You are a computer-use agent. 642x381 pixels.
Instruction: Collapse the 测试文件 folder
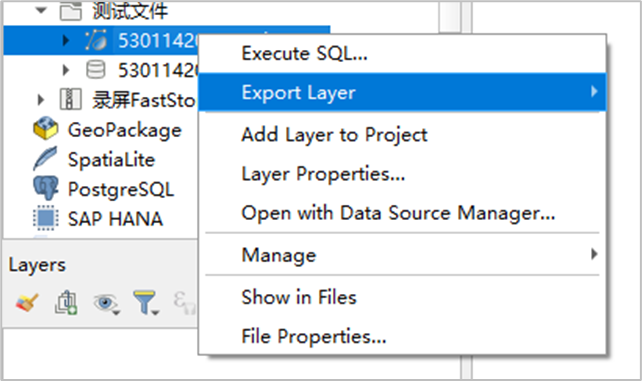coord(41,10)
